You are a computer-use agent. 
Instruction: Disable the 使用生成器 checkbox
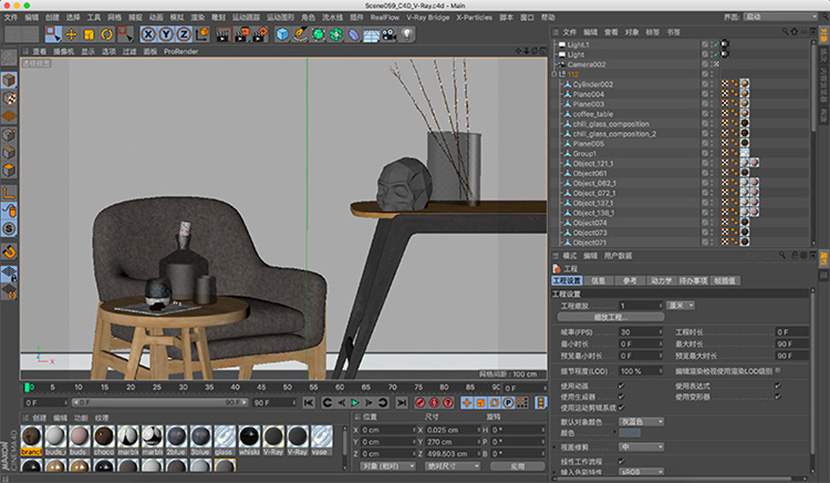point(621,396)
